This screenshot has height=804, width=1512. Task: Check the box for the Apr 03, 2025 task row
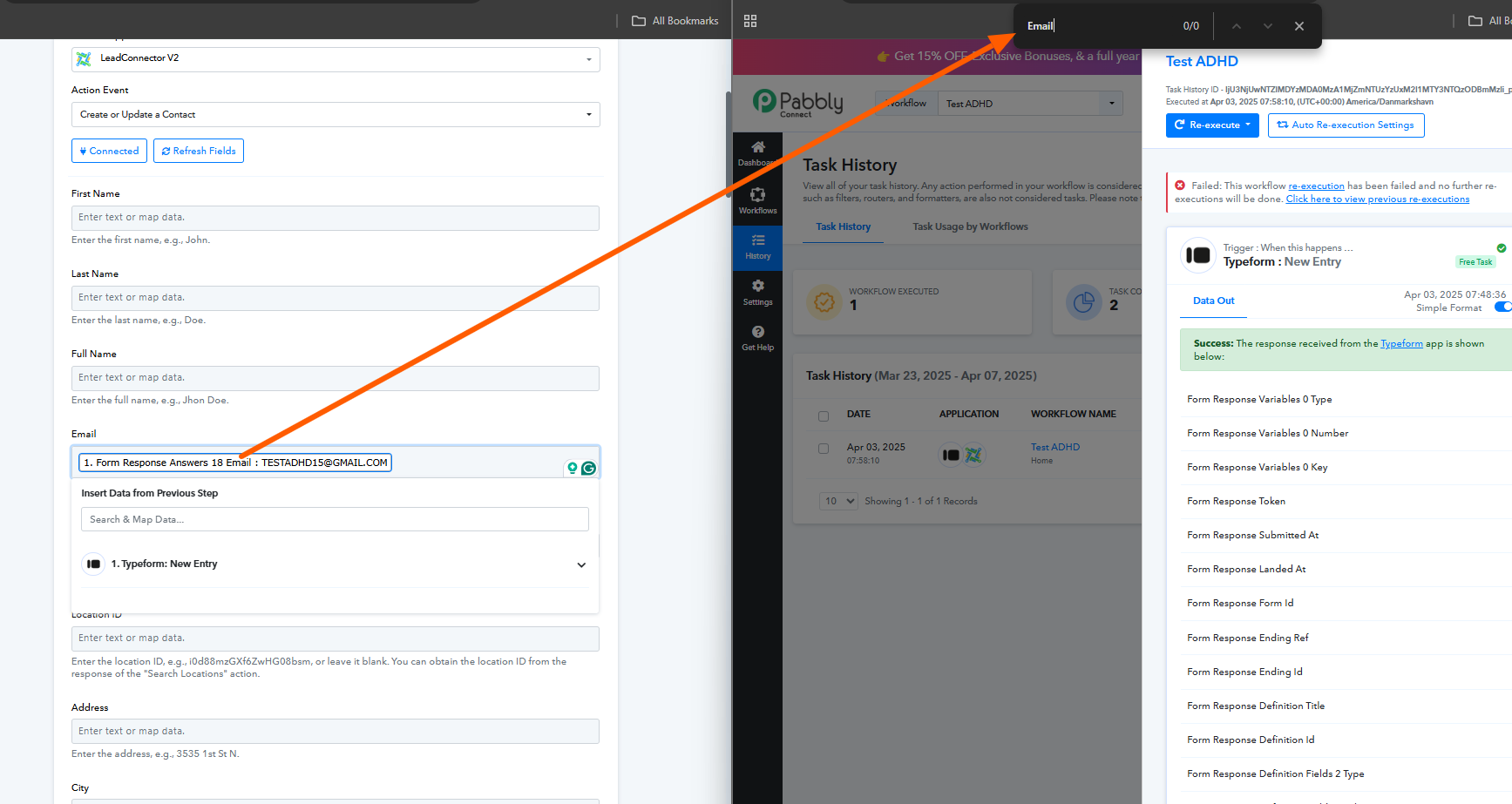point(824,449)
